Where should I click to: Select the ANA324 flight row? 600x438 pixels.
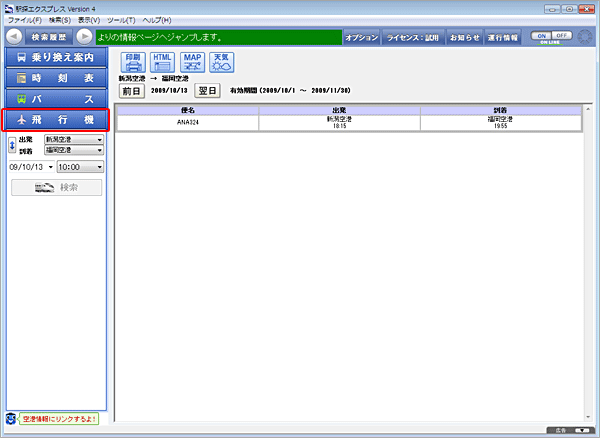pos(187,120)
